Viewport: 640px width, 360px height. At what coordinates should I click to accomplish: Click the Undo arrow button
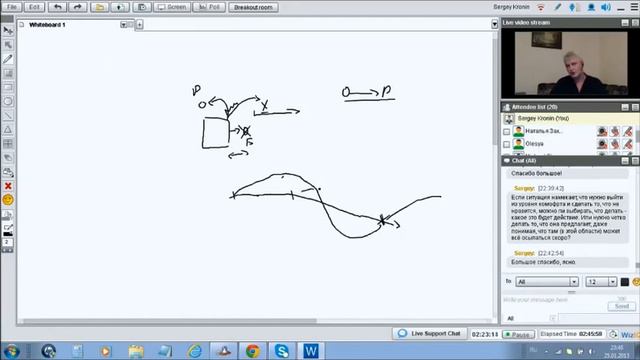[x=58, y=7]
